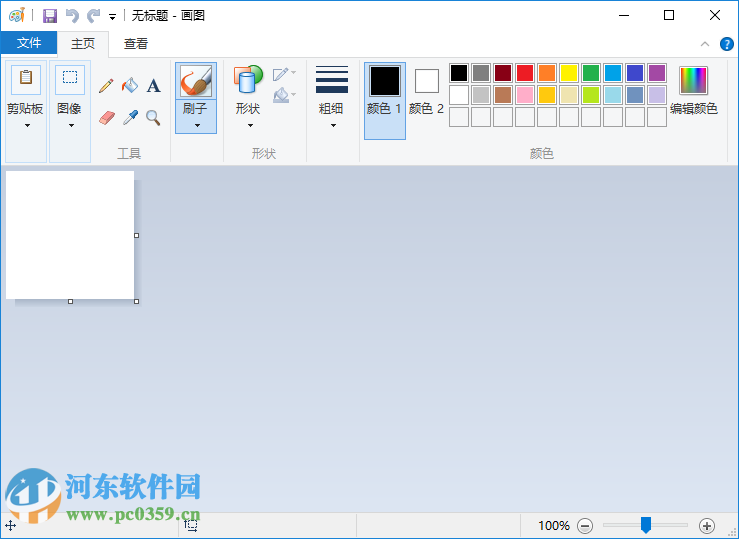Select the Magnifier tool
The image size is (739, 539).
click(x=153, y=117)
